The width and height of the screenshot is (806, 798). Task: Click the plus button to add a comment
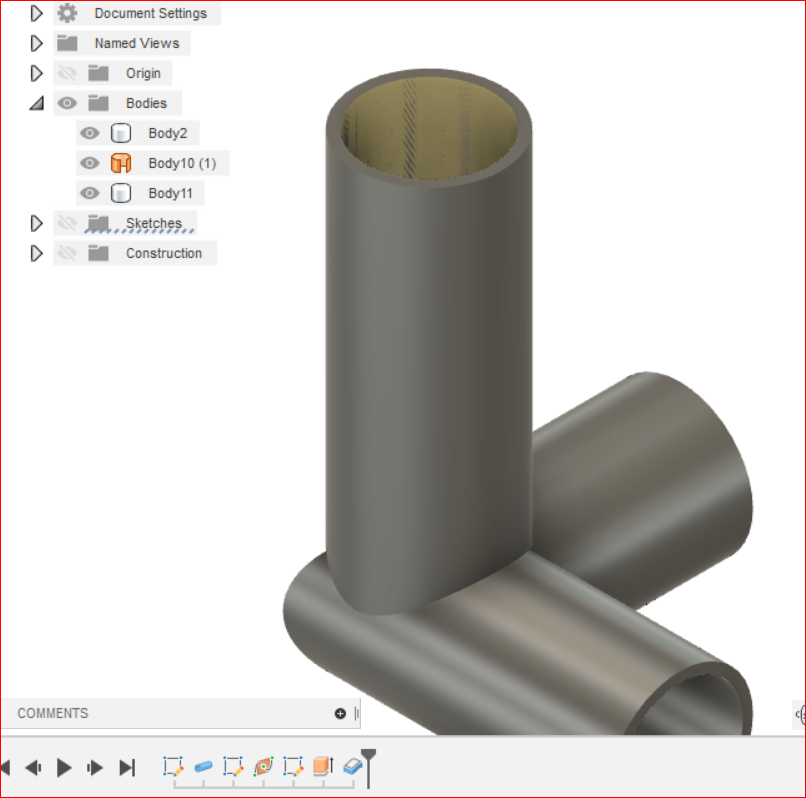click(340, 713)
